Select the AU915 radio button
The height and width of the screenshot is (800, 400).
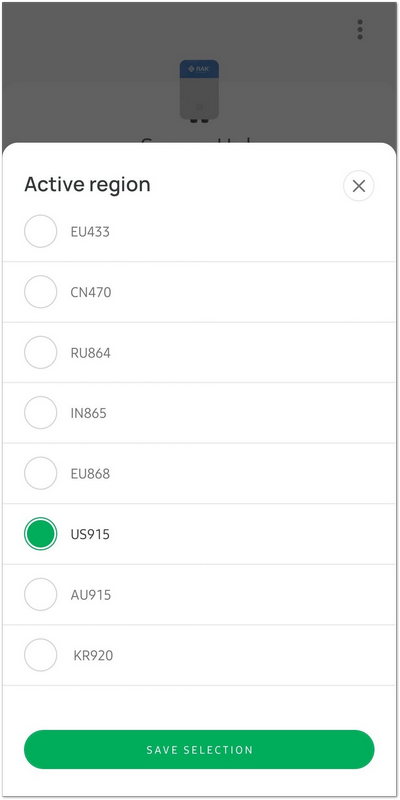coord(40,595)
